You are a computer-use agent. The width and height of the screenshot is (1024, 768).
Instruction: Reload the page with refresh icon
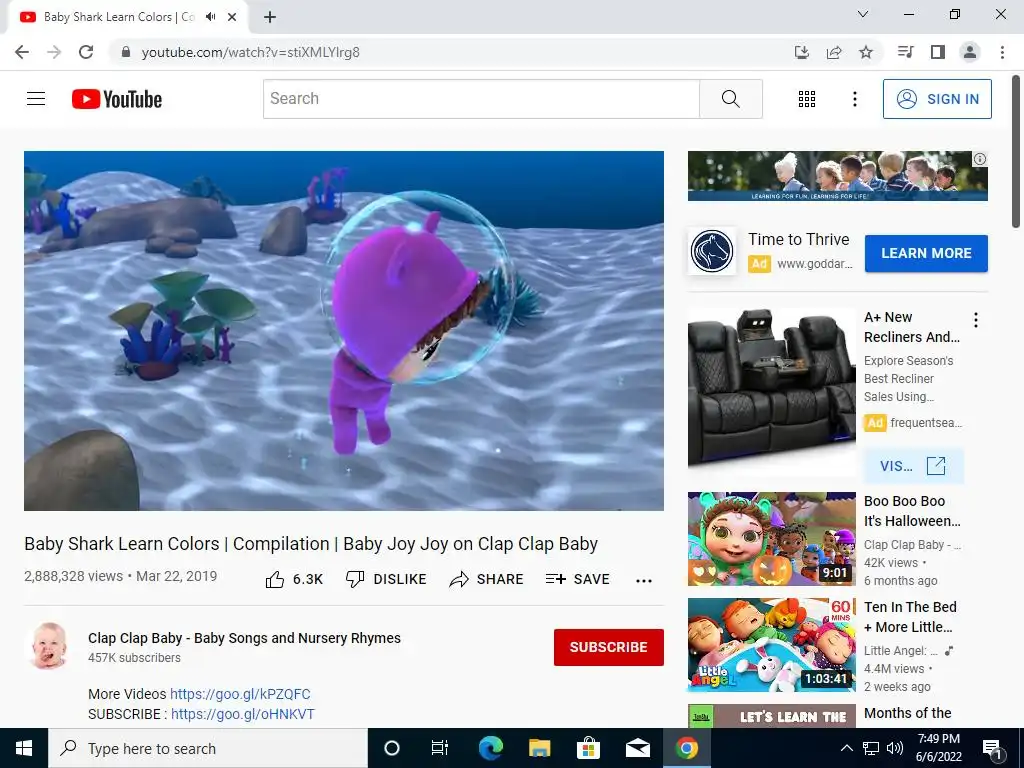point(86,52)
